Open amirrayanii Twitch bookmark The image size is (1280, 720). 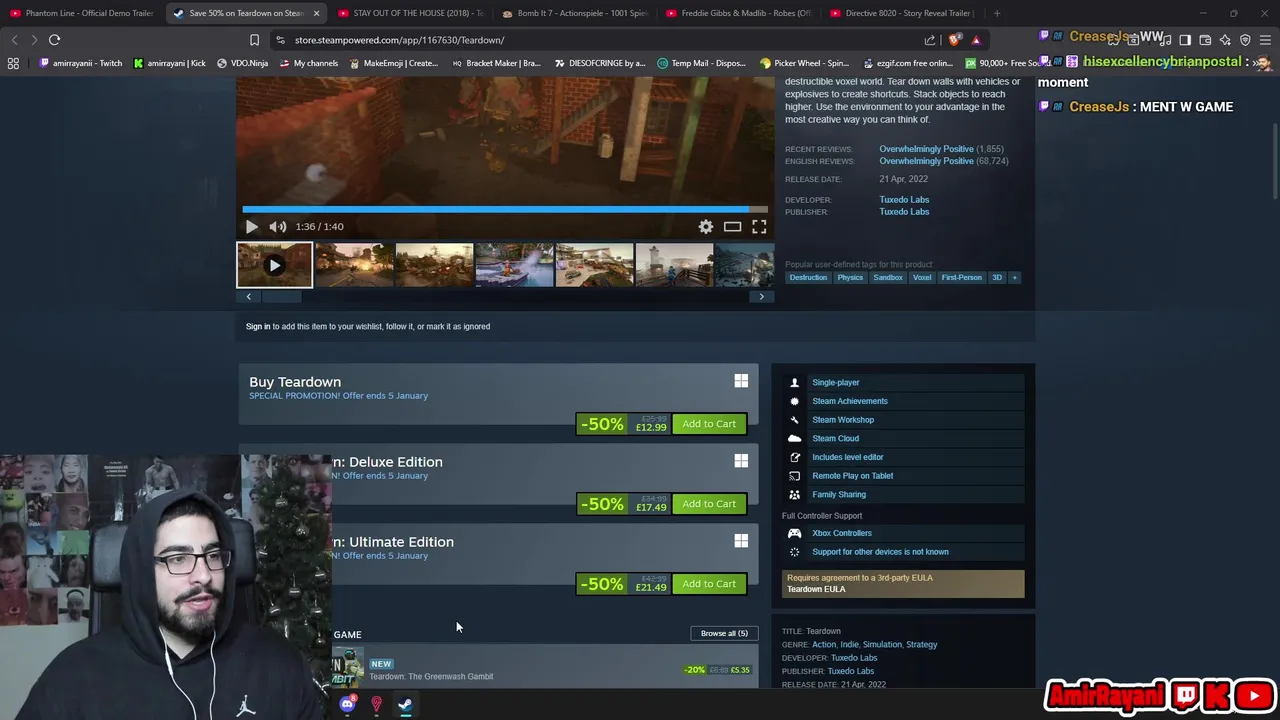point(81,63)
